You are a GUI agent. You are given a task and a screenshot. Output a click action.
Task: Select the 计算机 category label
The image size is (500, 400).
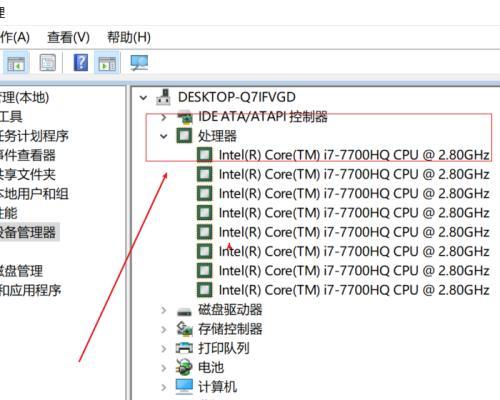(x=217, y=387)
